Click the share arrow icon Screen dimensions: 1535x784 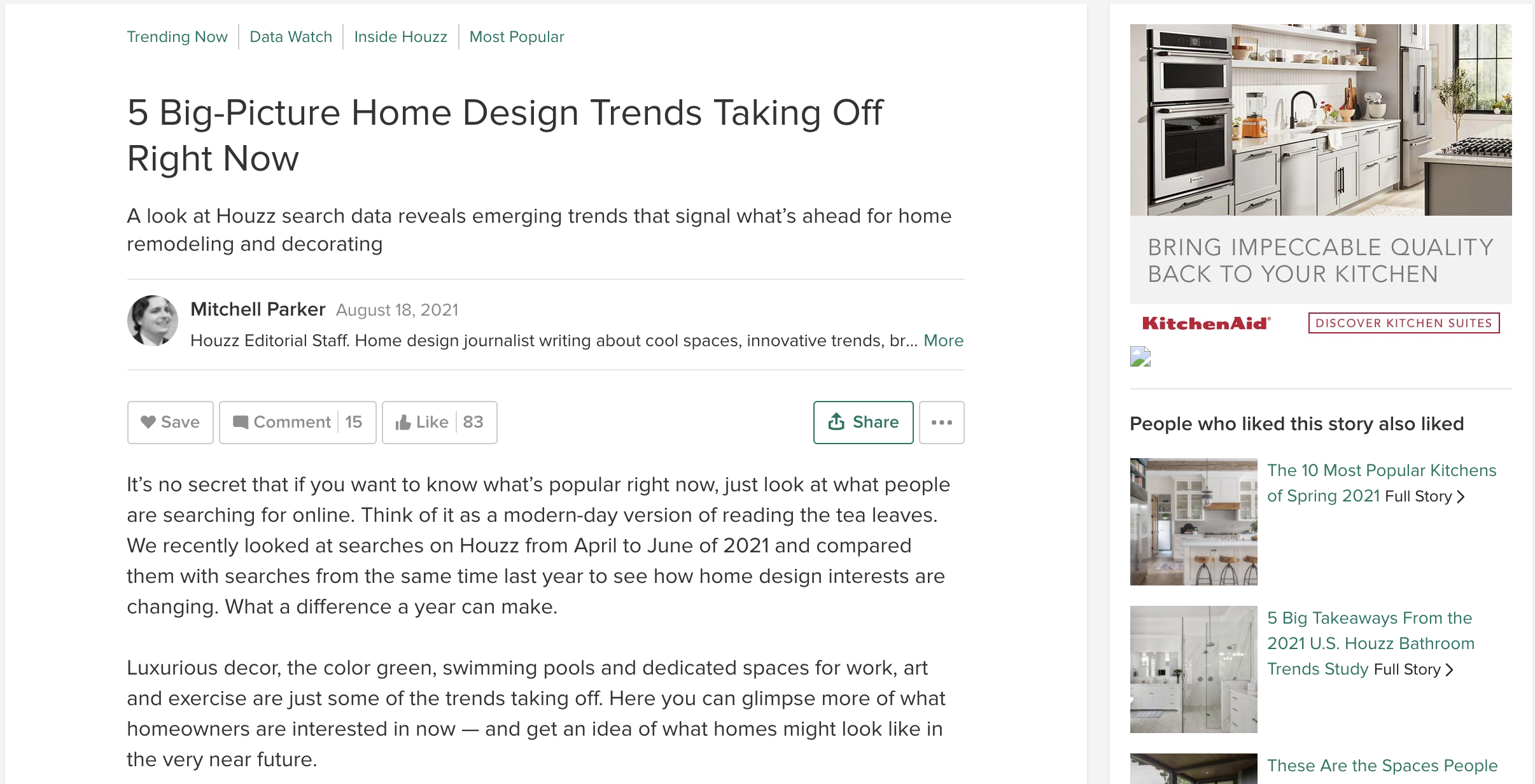click(836, 421)
